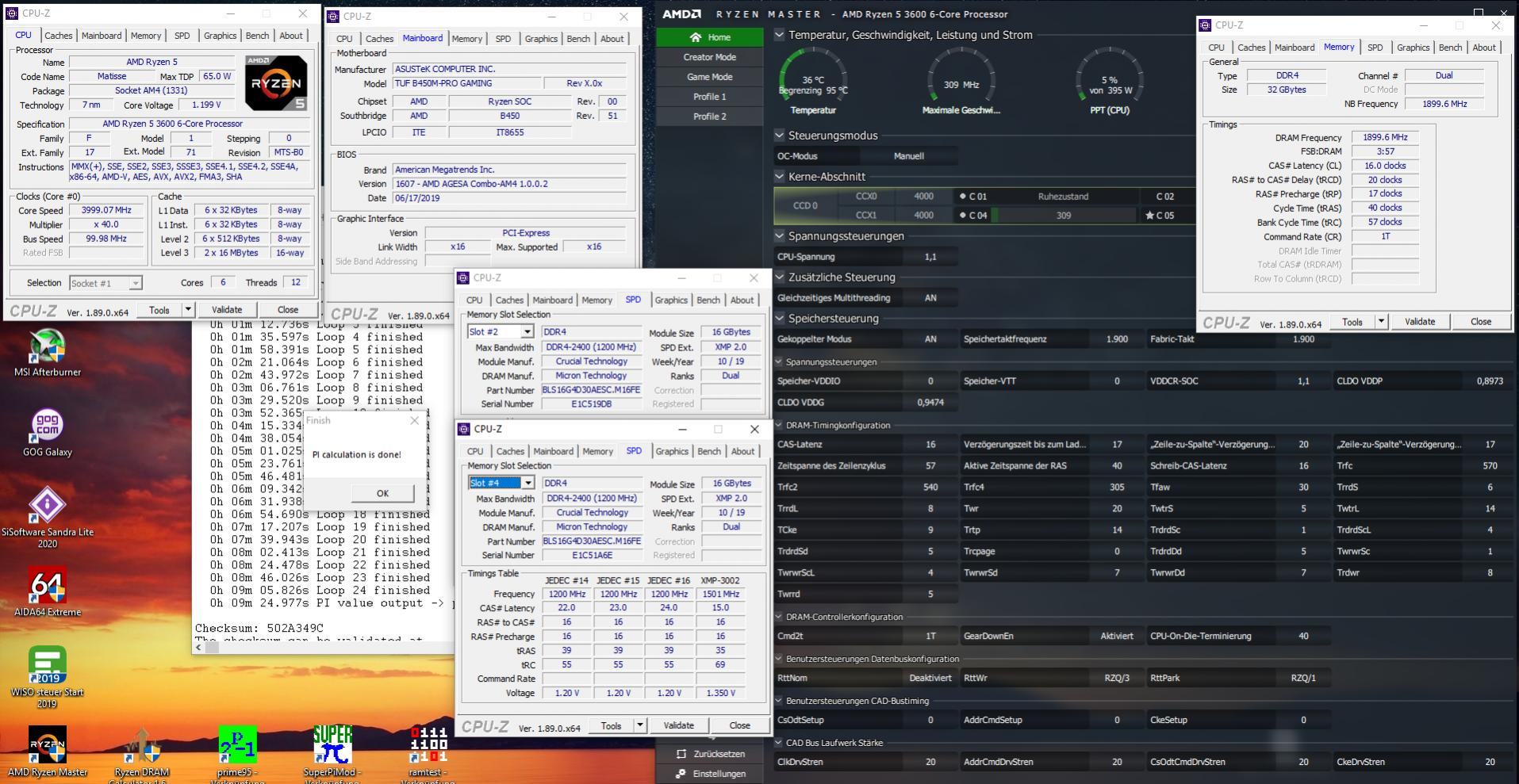
Task: Toggle Gekoppelter Modus AN setting
Action: click(x=930, y=339)
